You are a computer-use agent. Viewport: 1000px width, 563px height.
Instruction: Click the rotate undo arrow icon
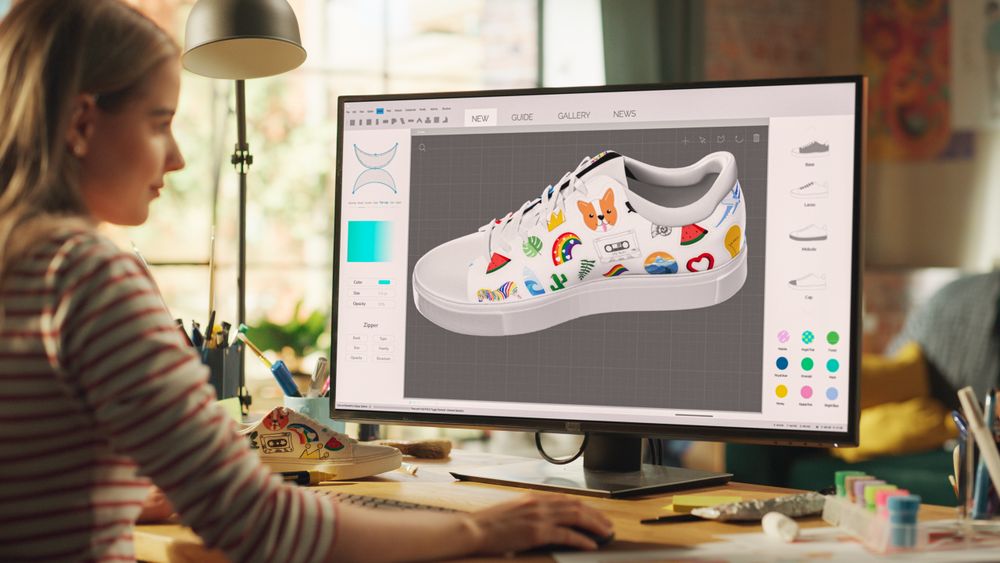coord(739,138)
